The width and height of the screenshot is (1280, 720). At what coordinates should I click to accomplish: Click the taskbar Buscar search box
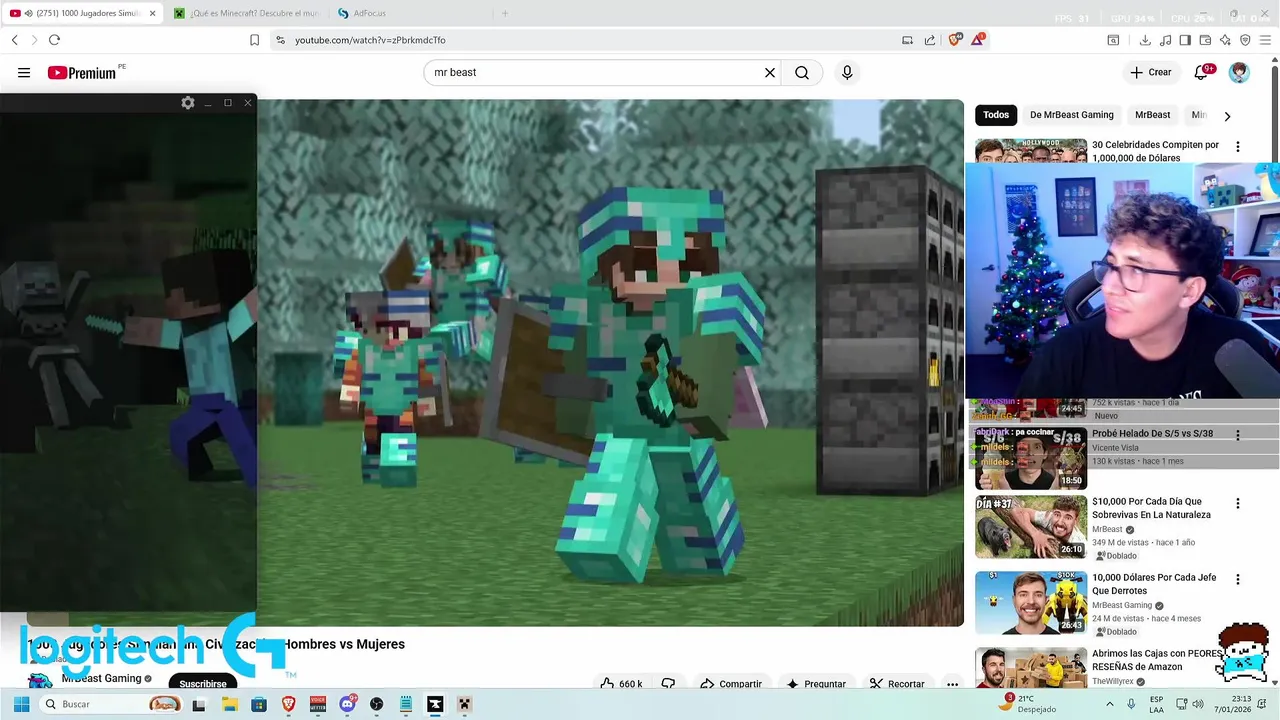(112, 704)
